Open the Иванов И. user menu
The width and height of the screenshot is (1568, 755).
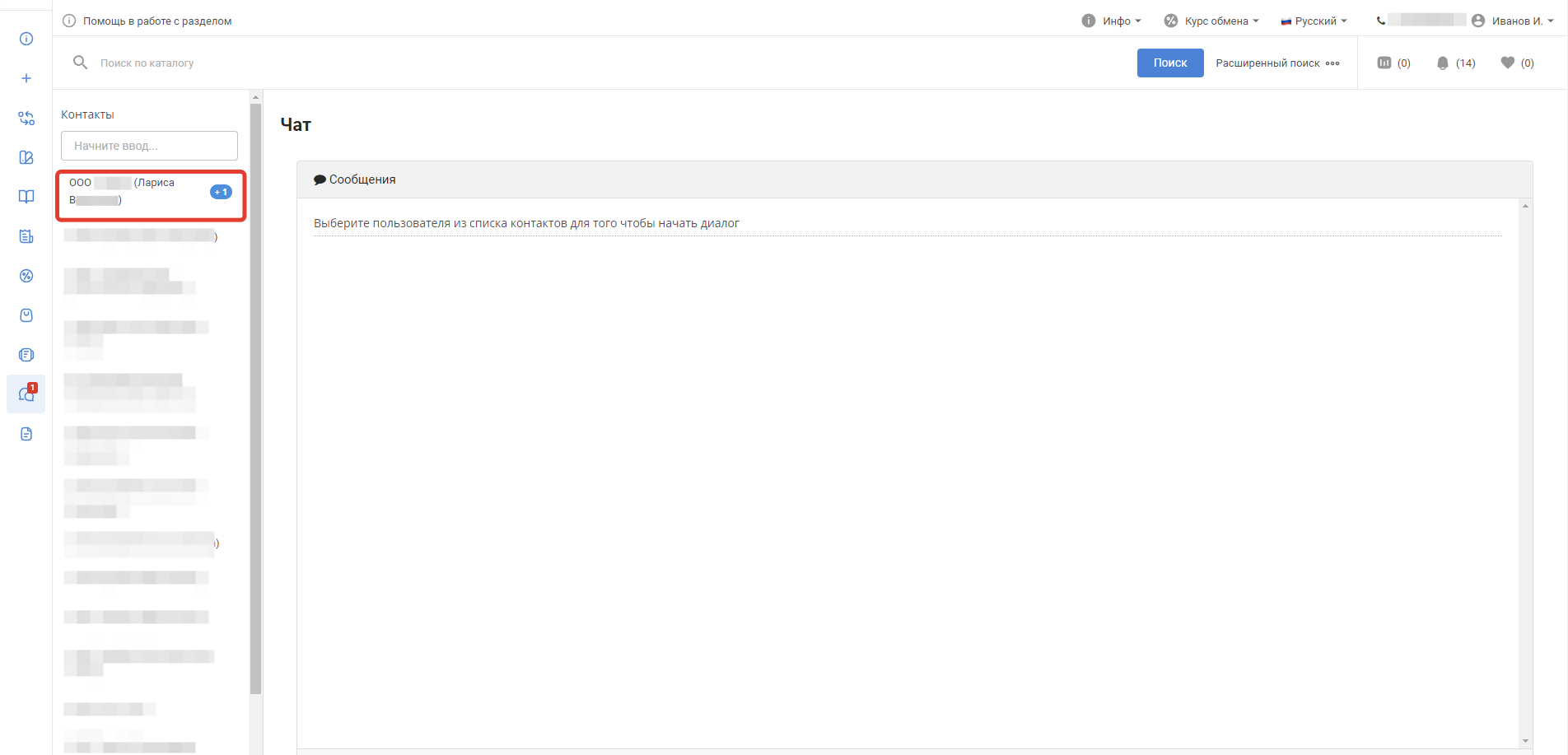click(x=1512, y=21)
